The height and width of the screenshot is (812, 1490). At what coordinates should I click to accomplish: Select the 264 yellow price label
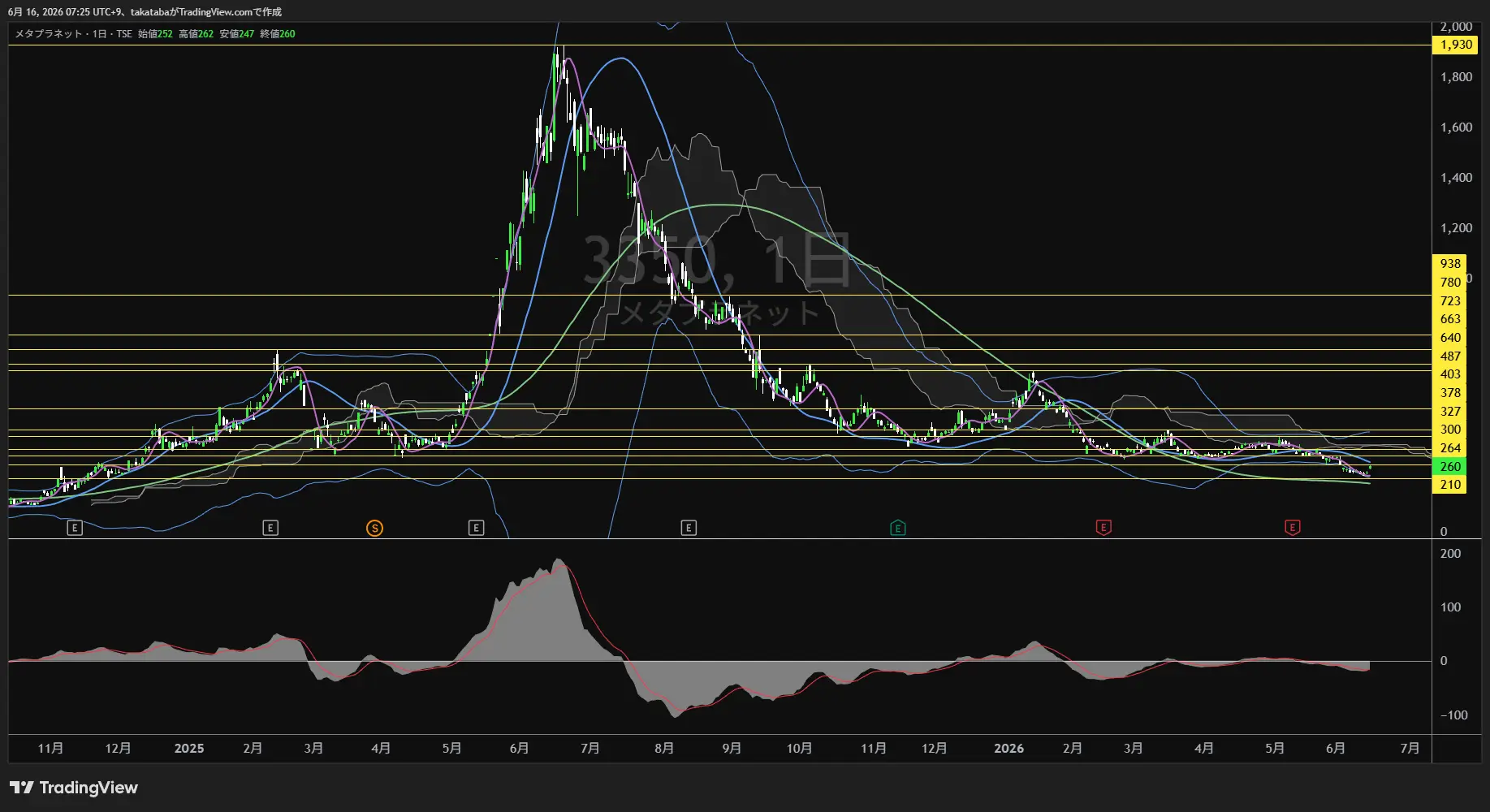pyautogui.click(x=1450, y=448)
